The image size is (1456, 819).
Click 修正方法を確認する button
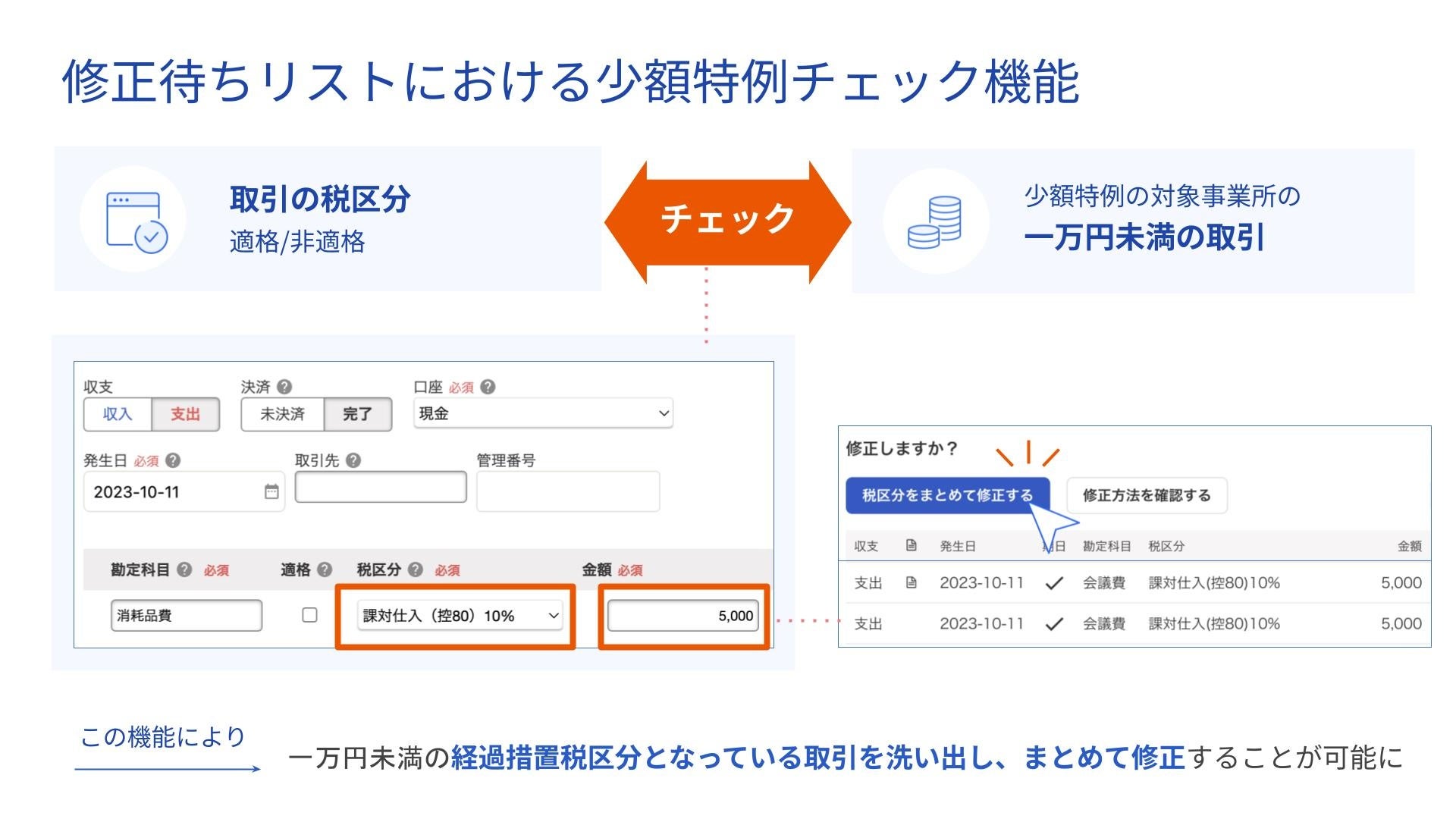[1146, 495]
